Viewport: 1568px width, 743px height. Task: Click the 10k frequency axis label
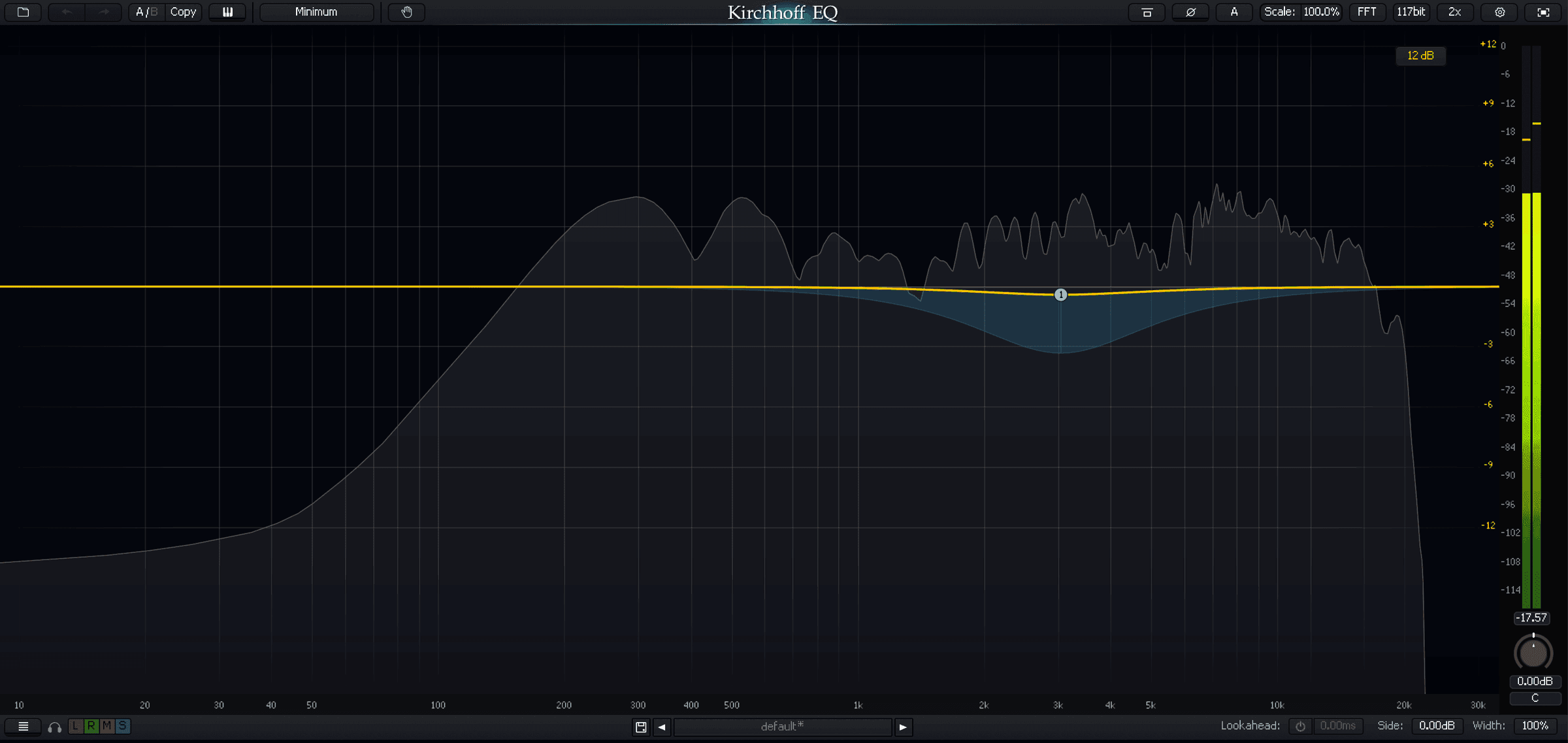click(1277, 705)
